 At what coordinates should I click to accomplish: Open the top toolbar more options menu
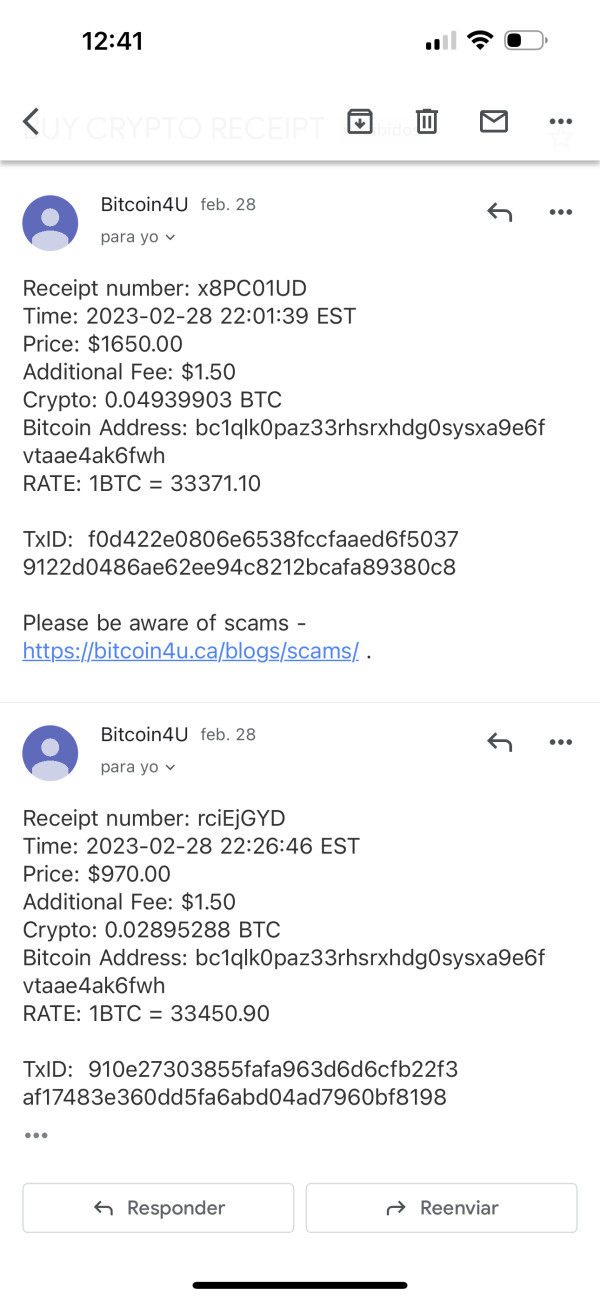(x=561, y=122)
